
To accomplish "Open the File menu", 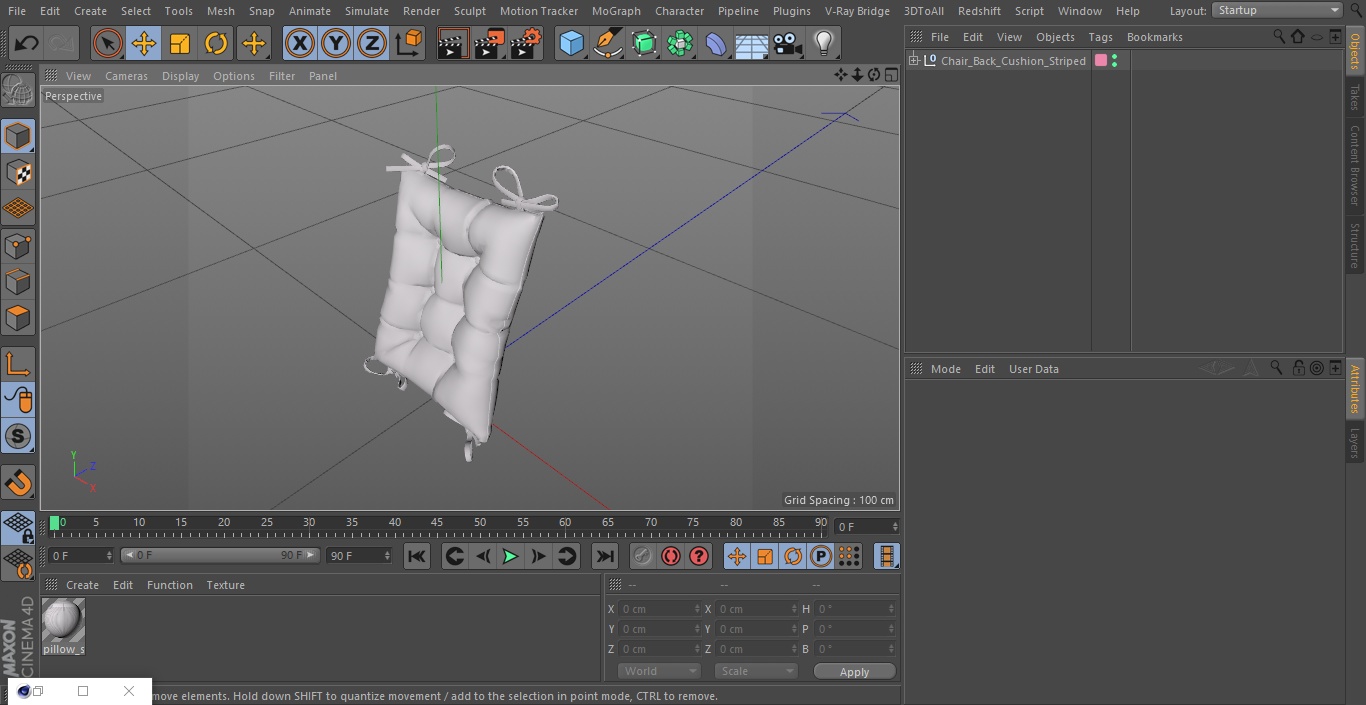I will (17, 11).
